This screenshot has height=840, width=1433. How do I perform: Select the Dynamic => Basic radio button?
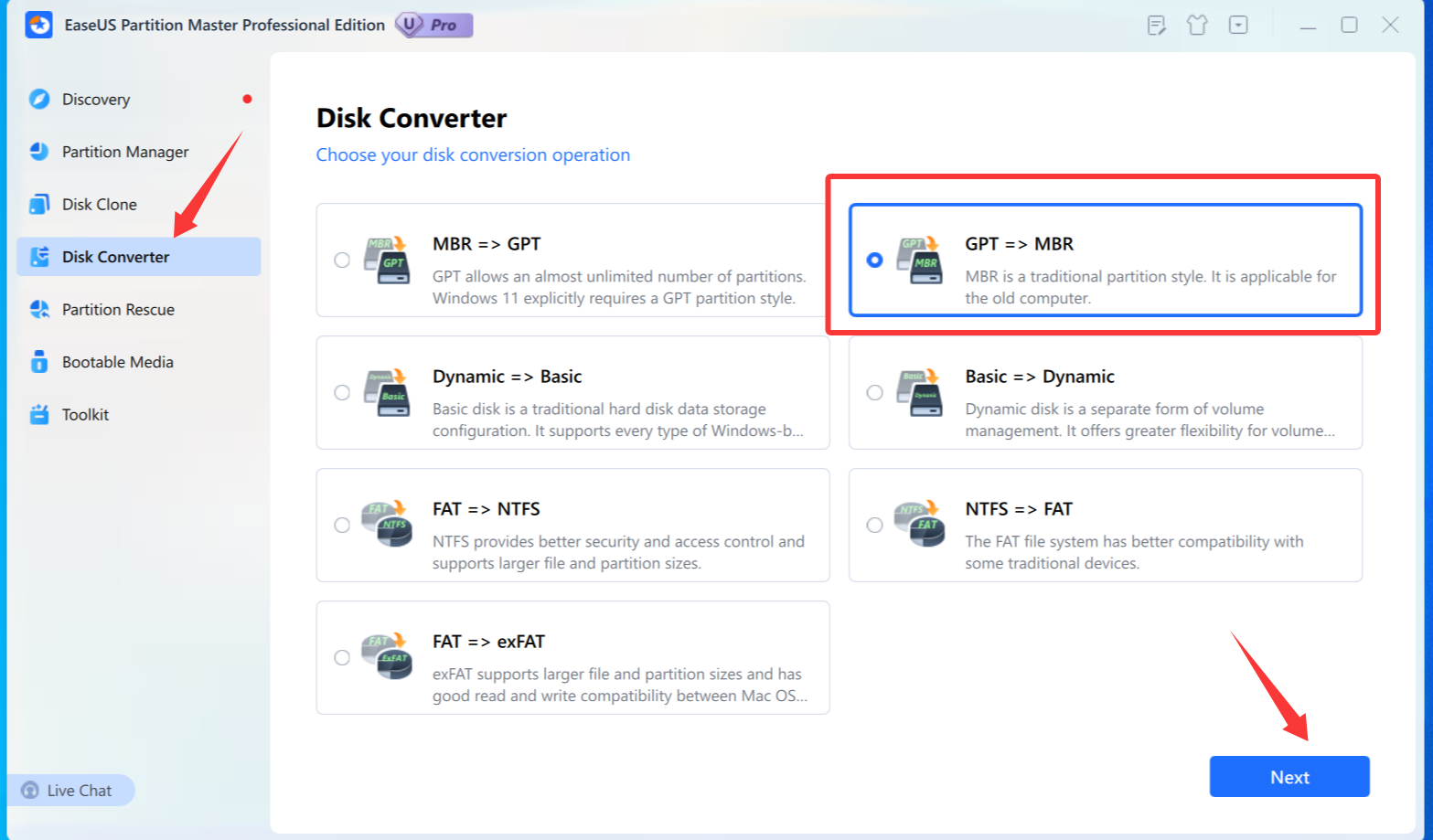pyautogui.click(x=342, y=392)
